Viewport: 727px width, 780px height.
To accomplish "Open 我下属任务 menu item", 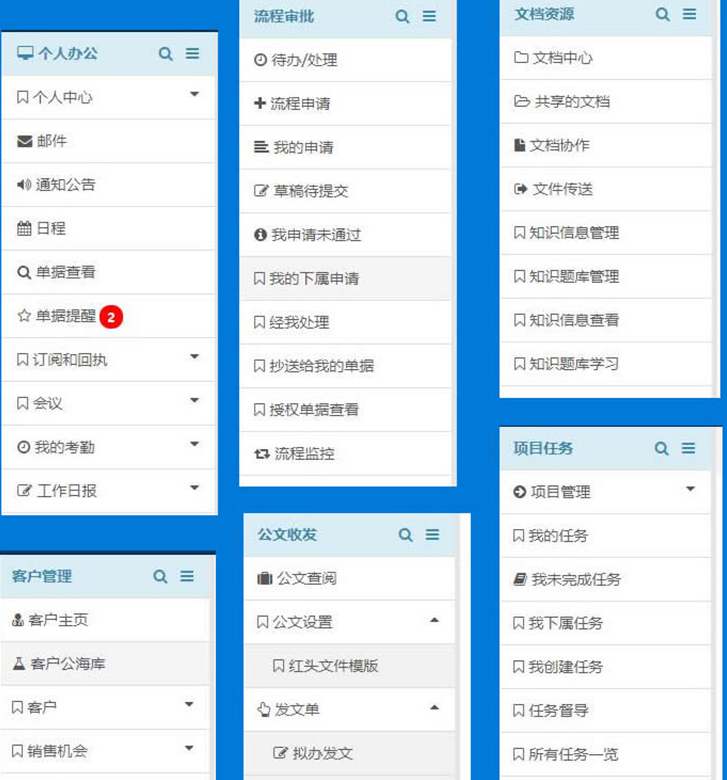I will tap(605, 623).
